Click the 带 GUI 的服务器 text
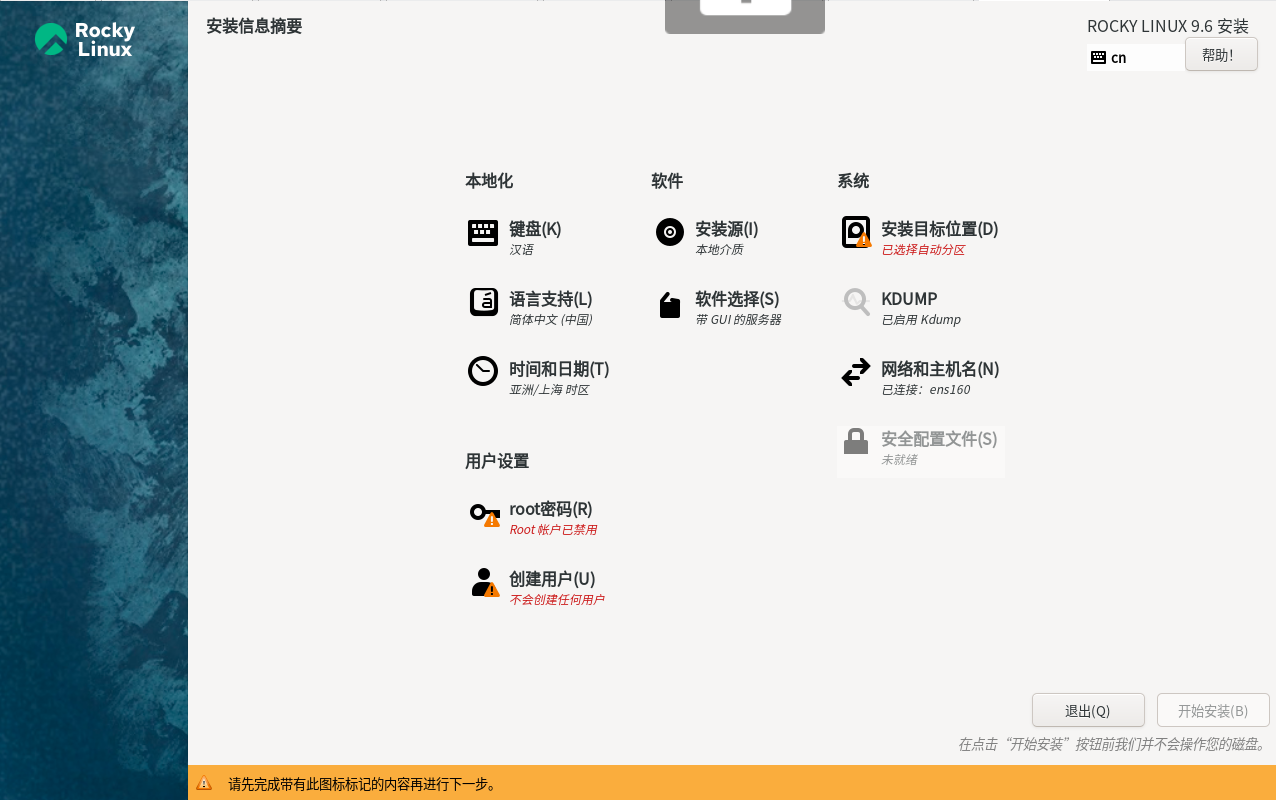 point(738,320)
